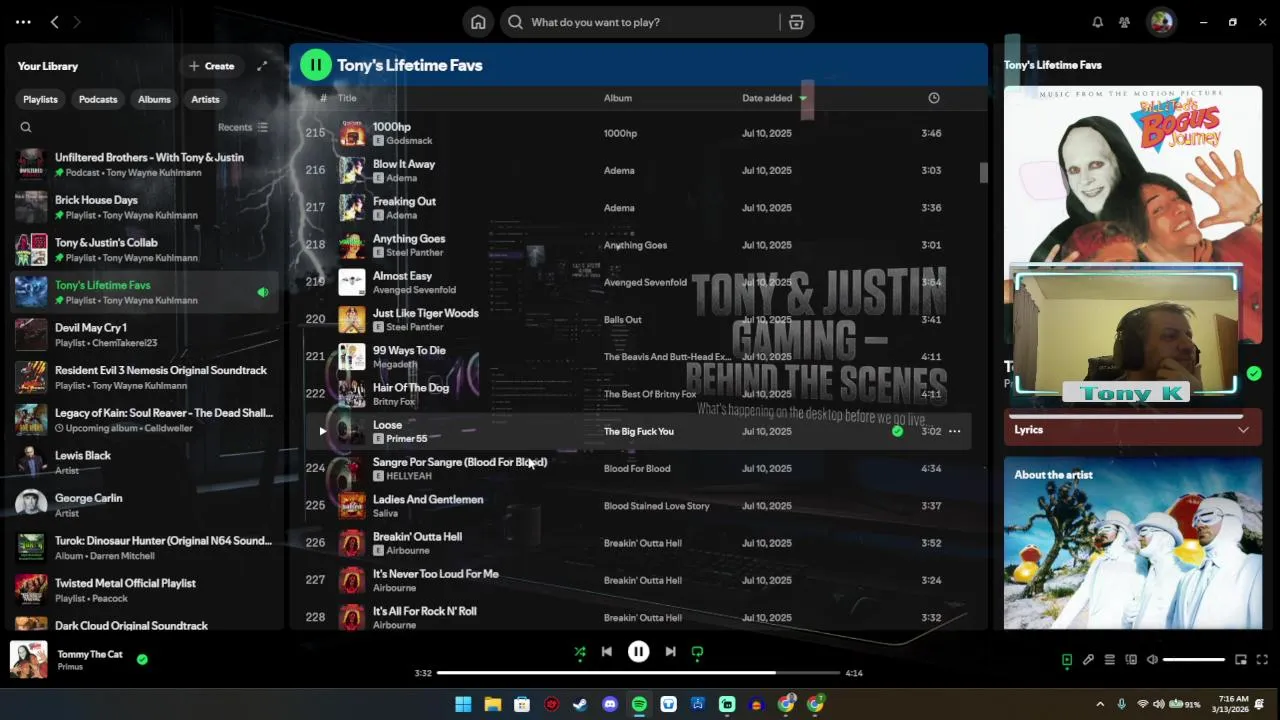Select the track 99 Ways To Die
This screenshot has height=720, width=1280.
click(637, 357)
